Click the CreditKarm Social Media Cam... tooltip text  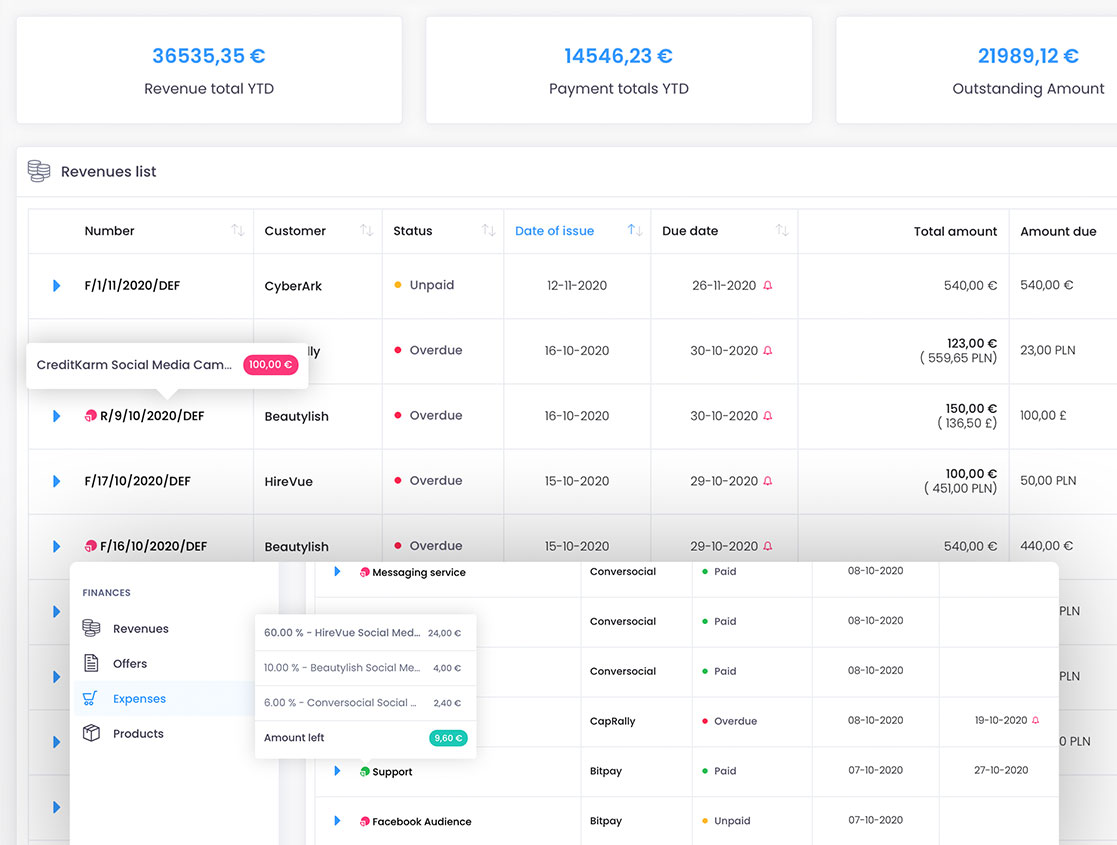[x=134, y=365]
